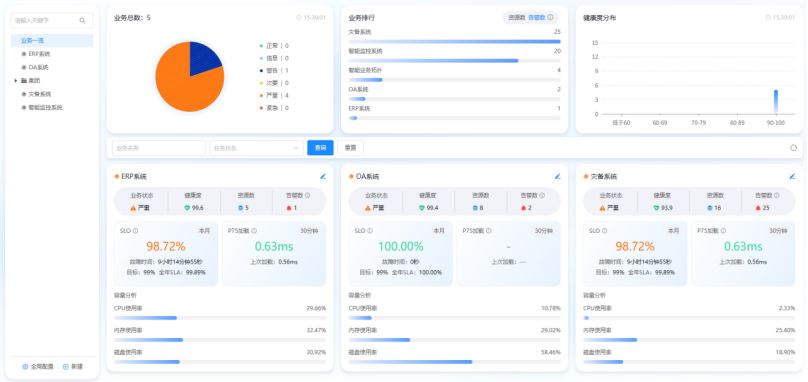Select the 集团 folder label in sidebar
Screen dimensions: 808x382
[34, 81]
